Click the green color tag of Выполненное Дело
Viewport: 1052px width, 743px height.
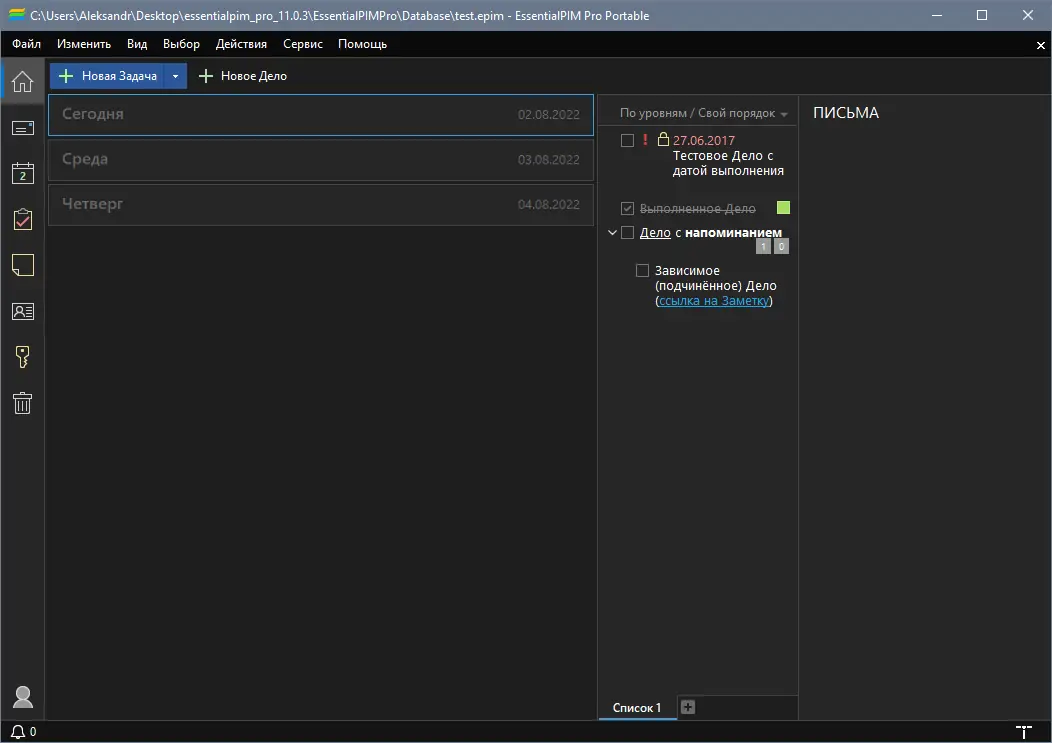click(x=783, y=207)
